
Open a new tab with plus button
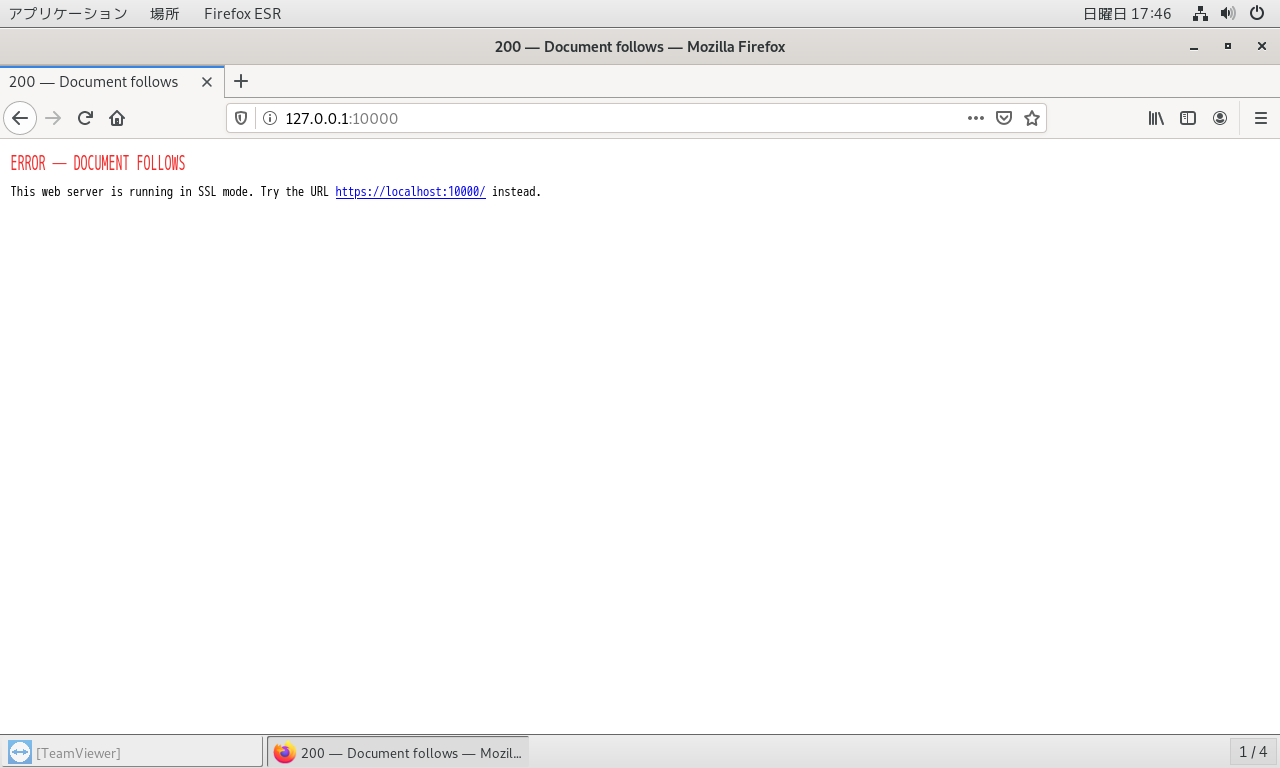240,82
